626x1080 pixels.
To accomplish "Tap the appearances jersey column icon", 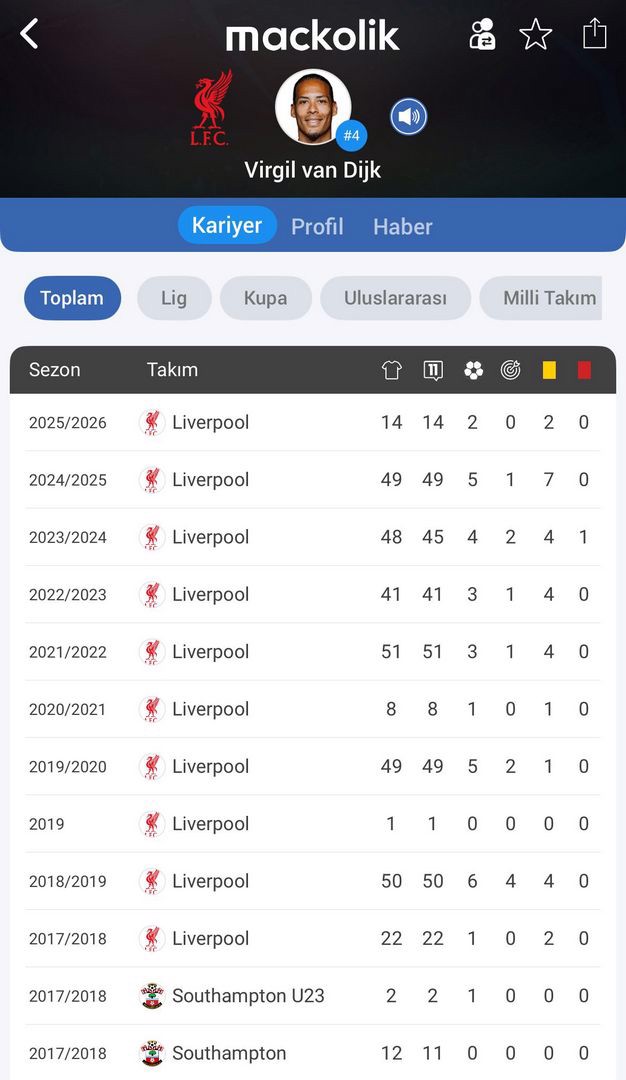I will click(x=391, y=370).
